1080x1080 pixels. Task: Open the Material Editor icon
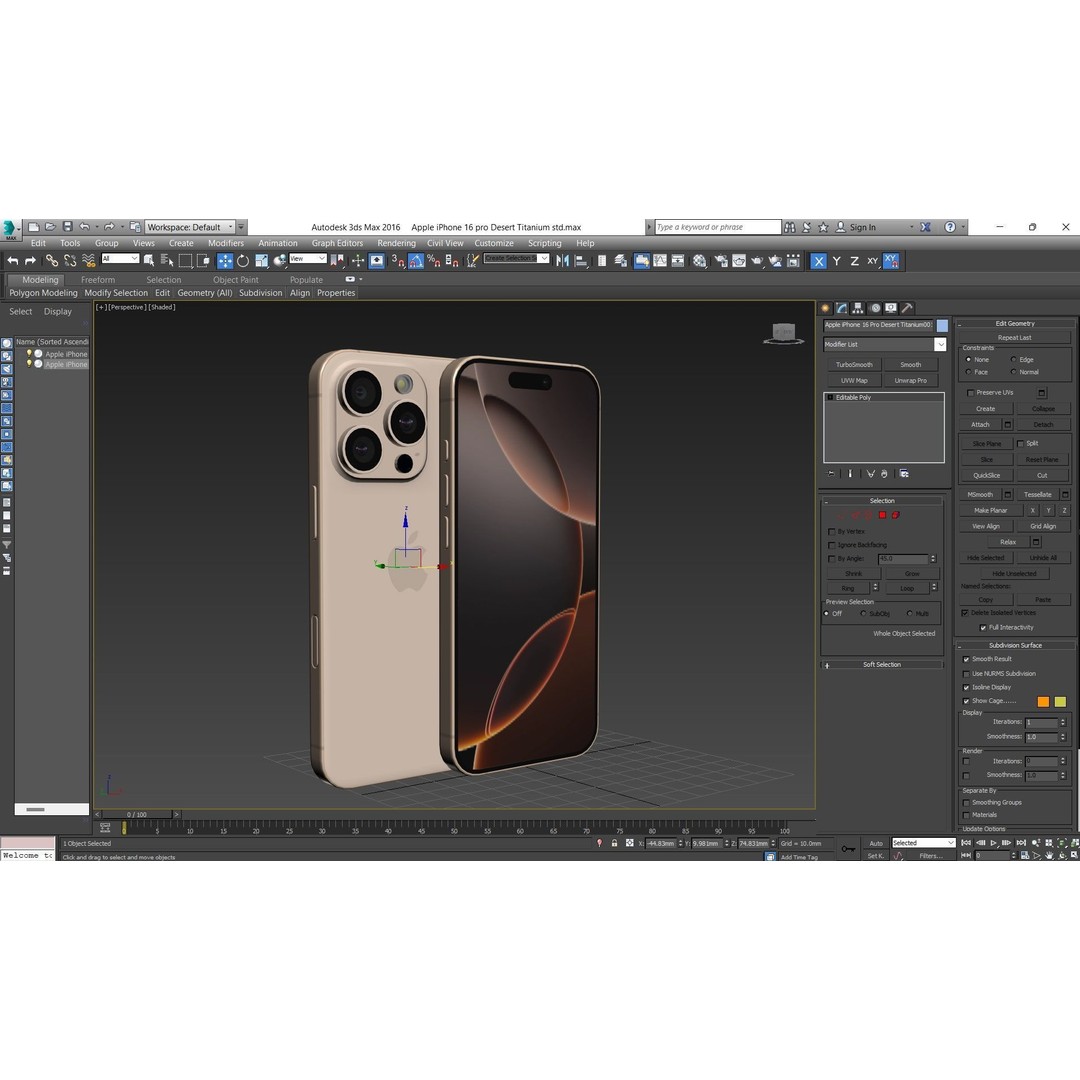pos(700,261)
